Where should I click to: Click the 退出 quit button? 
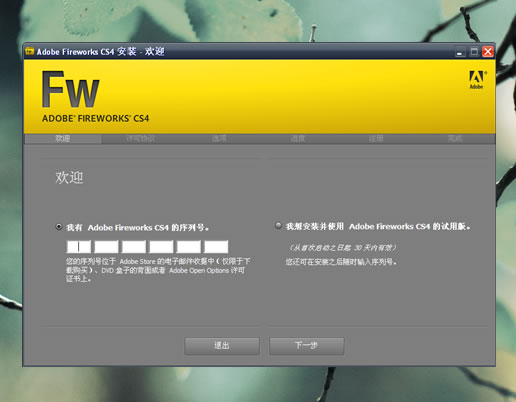(x=222, y=346)
